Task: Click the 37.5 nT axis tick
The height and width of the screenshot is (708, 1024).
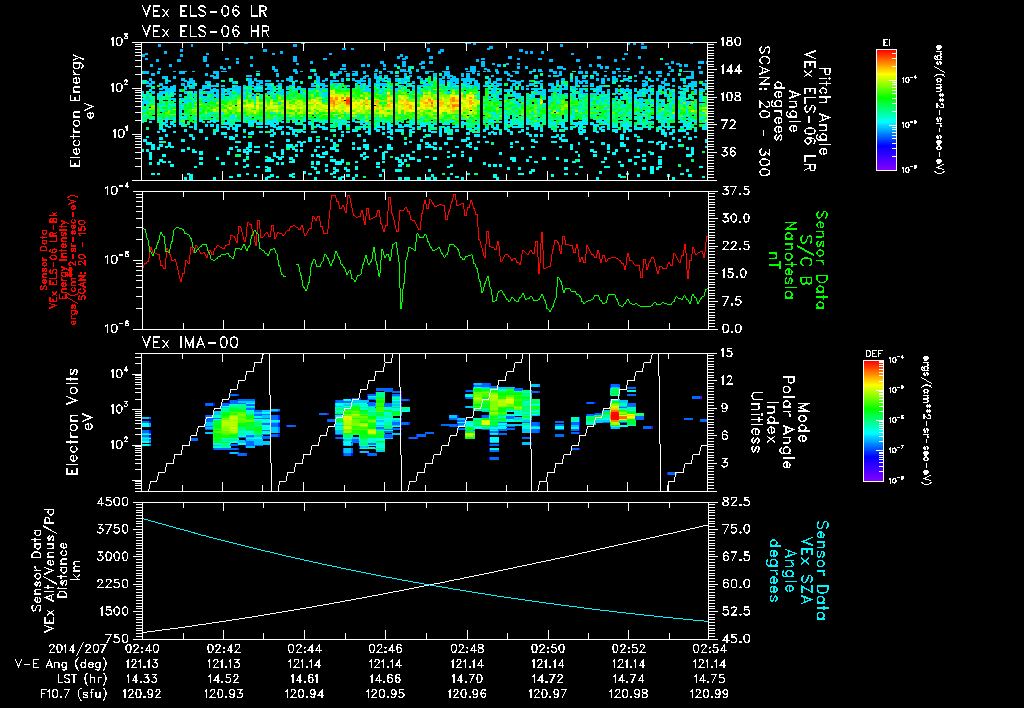Action: click(x=735, y=191)
